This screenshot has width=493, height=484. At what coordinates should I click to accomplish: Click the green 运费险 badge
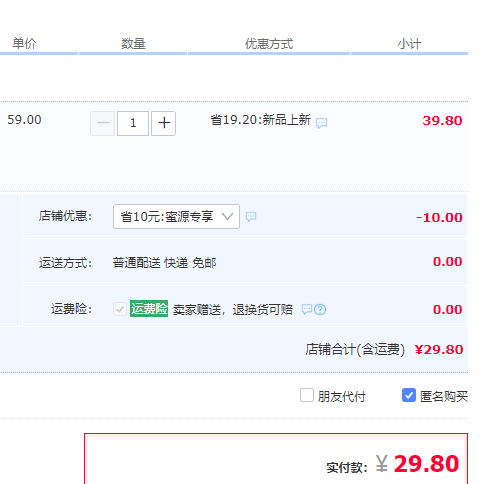pyautogui.click(x=149, y=309)
